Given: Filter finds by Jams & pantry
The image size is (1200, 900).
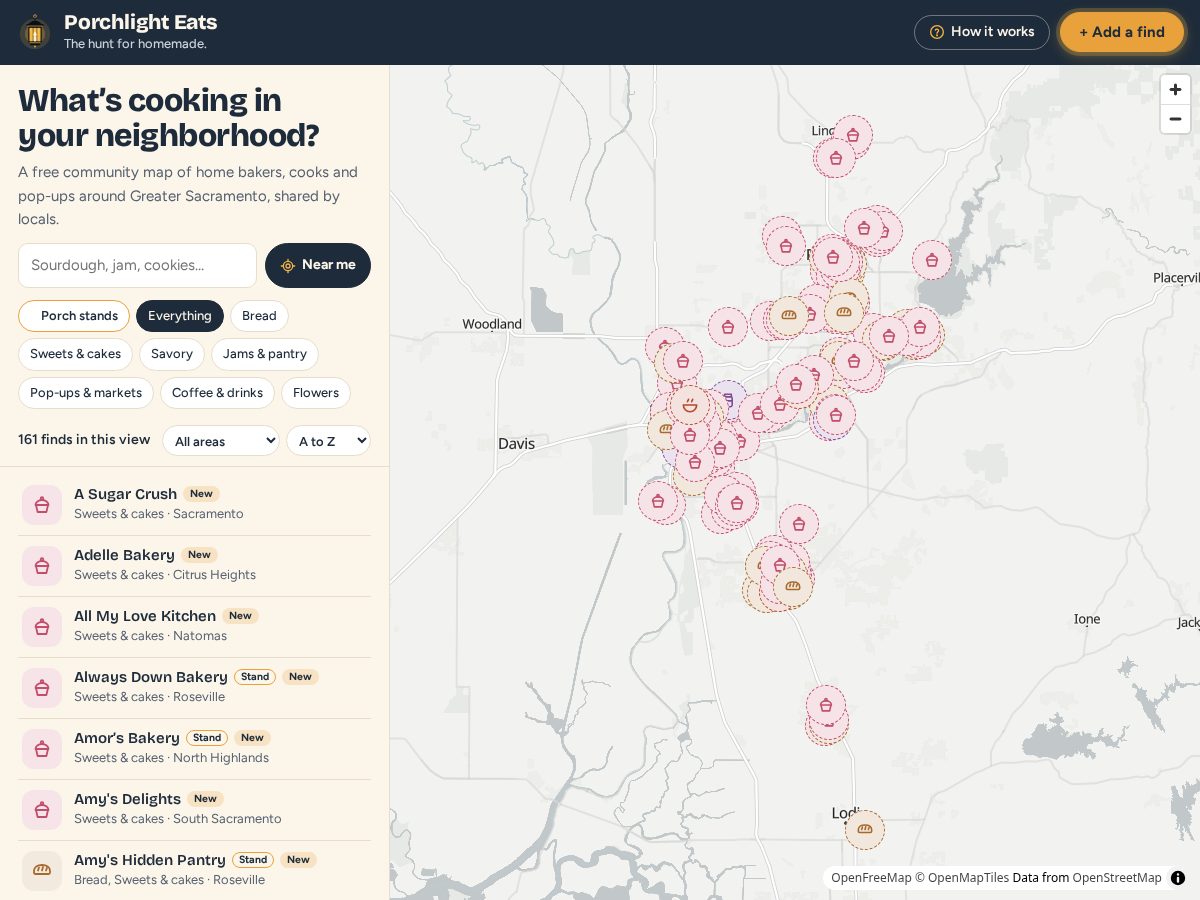Looking at the screenshot, I should (265, 354).
